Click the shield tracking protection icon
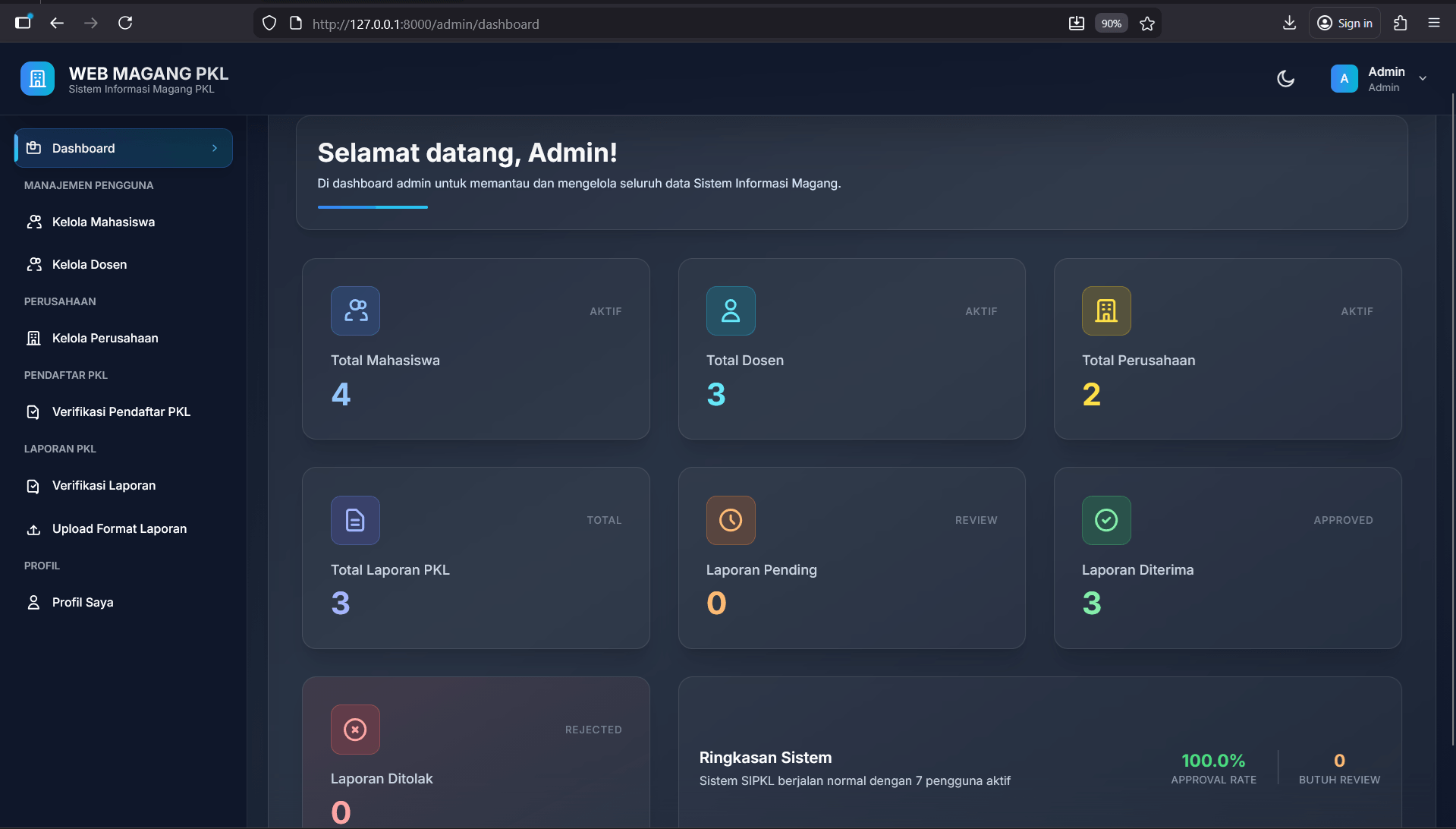The height and width of the screenshot is (829, 1456). click(x=269, y=24)
